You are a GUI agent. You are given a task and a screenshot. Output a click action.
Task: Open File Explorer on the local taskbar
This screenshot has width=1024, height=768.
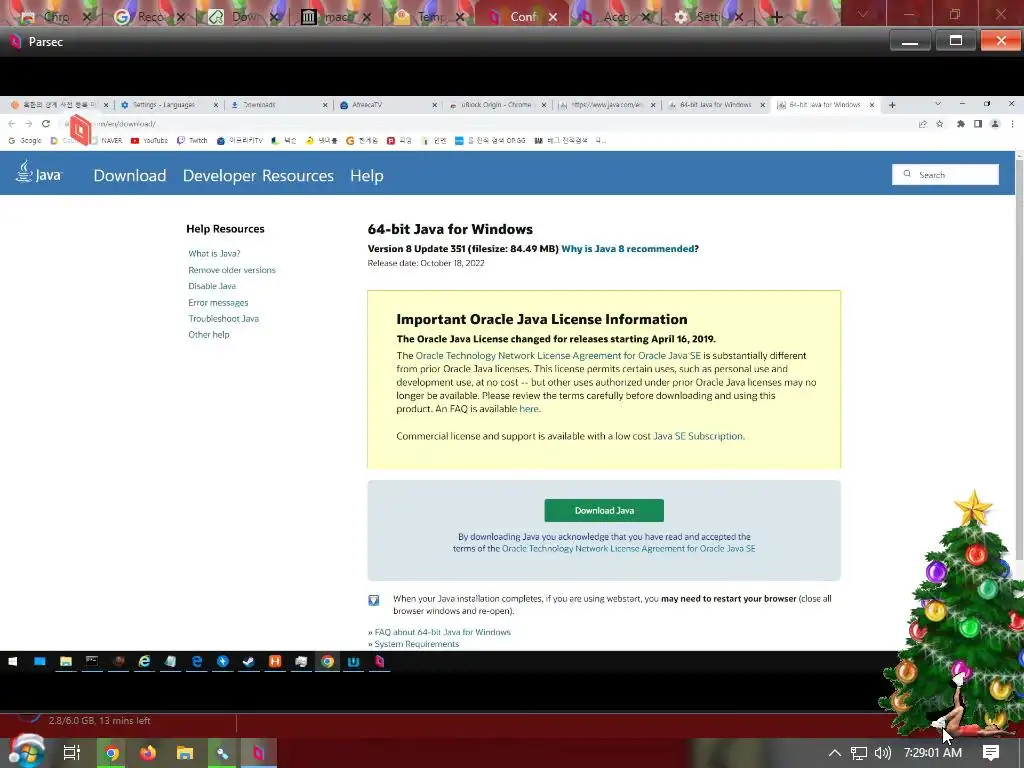[x=185, y=753]
